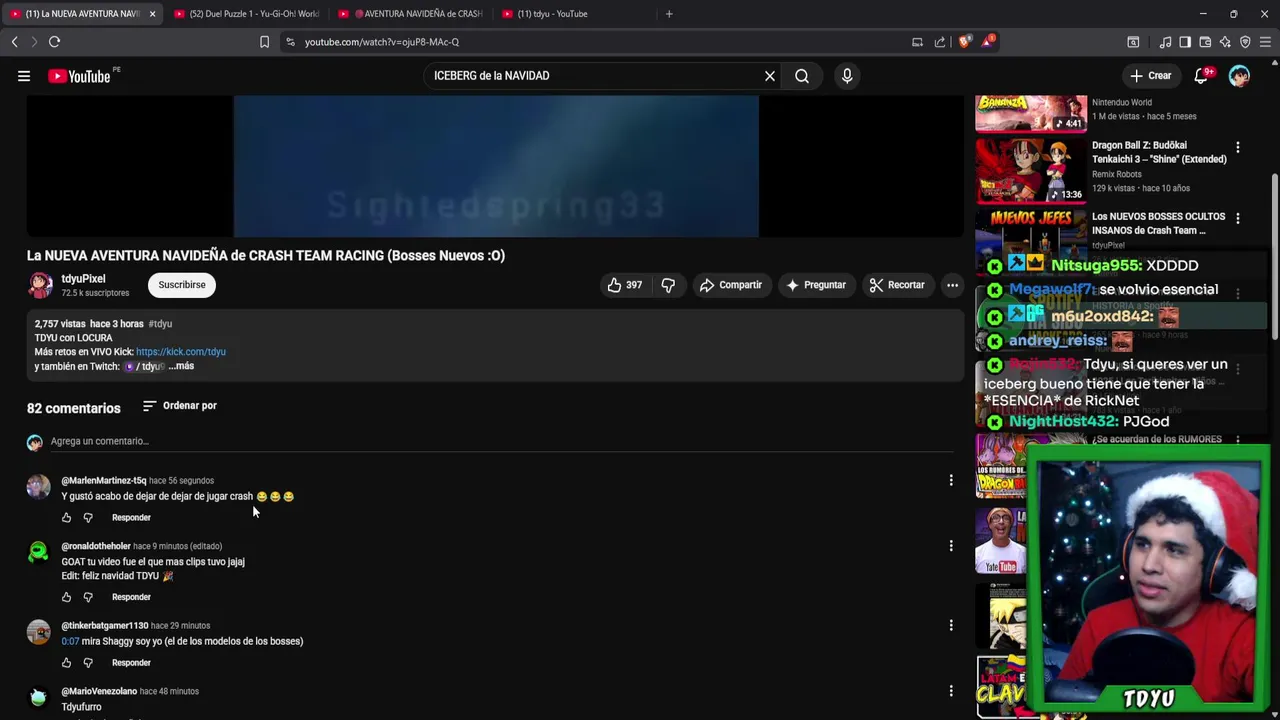The width and height of the screenshot is (1280, 720).
Task: Click the #tdyu hashtag
Action: pyautogui.click(x=160, y=324)
